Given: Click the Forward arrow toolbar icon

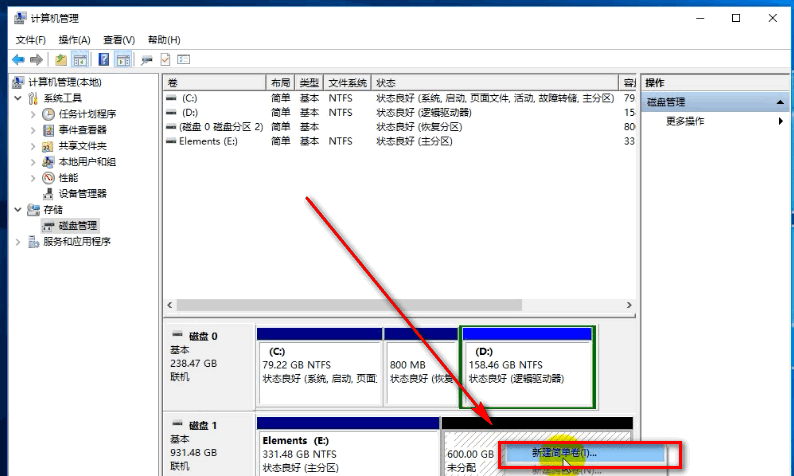Looking at the screenshot, I should tap(37, 60).
